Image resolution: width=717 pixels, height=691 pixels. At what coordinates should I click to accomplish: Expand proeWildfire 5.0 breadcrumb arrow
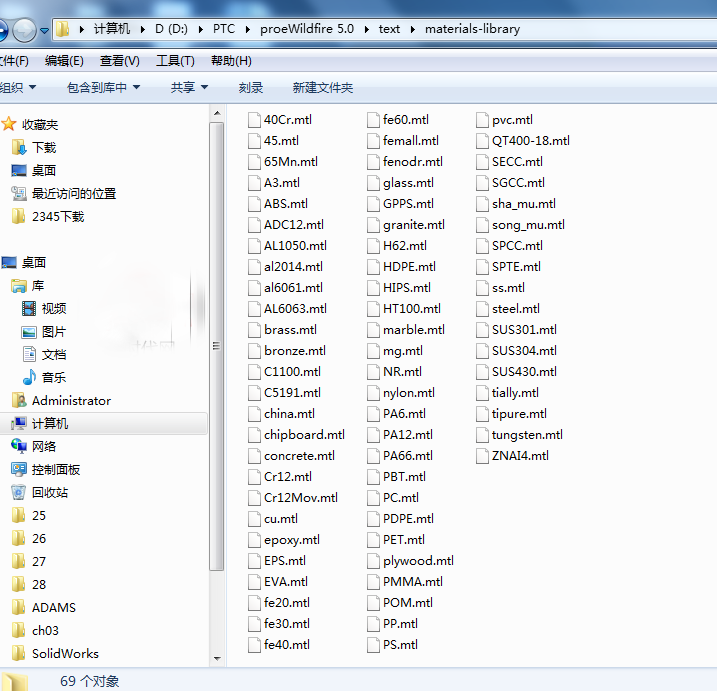(x=366, y=29)
